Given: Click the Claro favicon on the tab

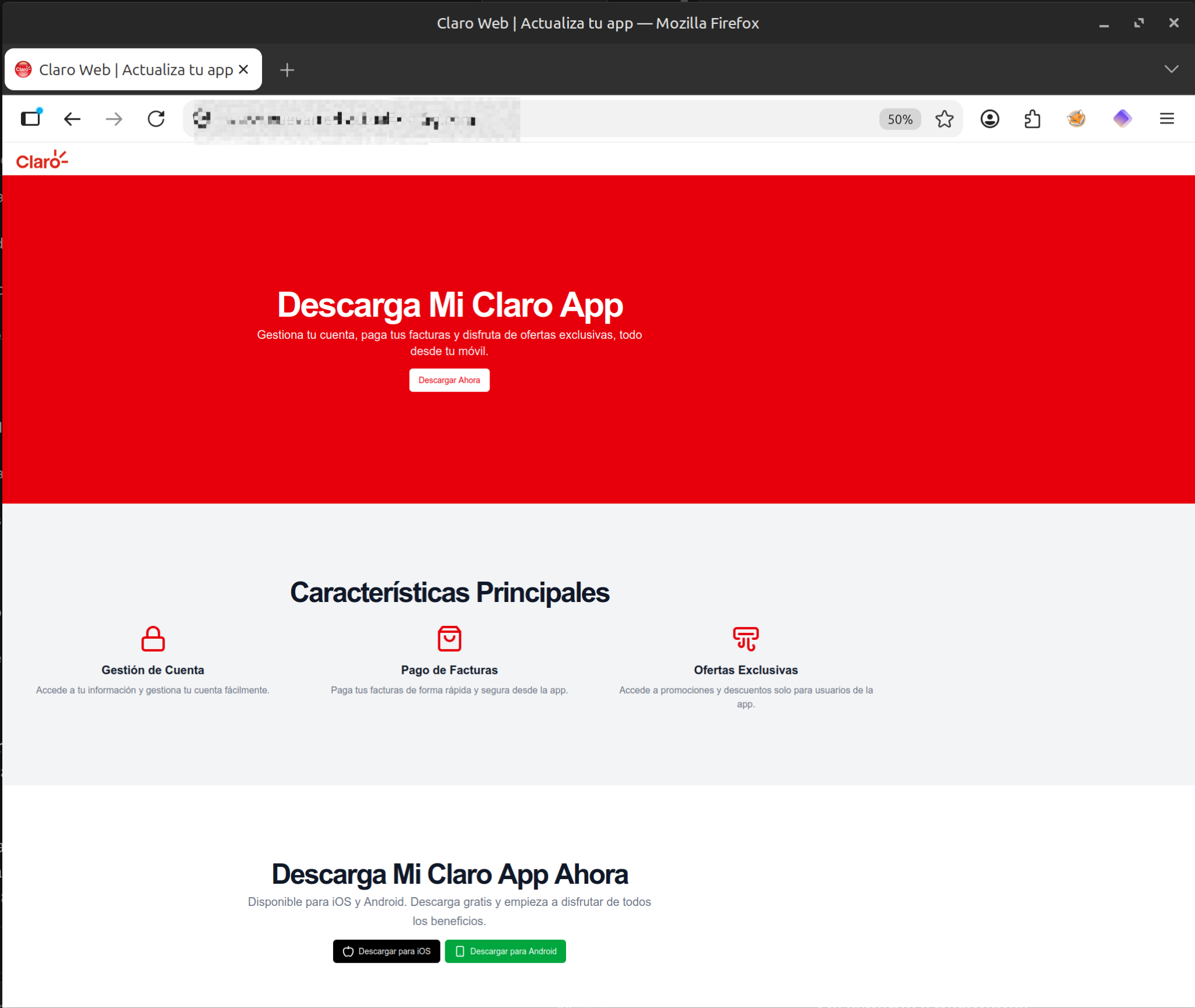Looking at the screenshot, I should click(23, 69).
